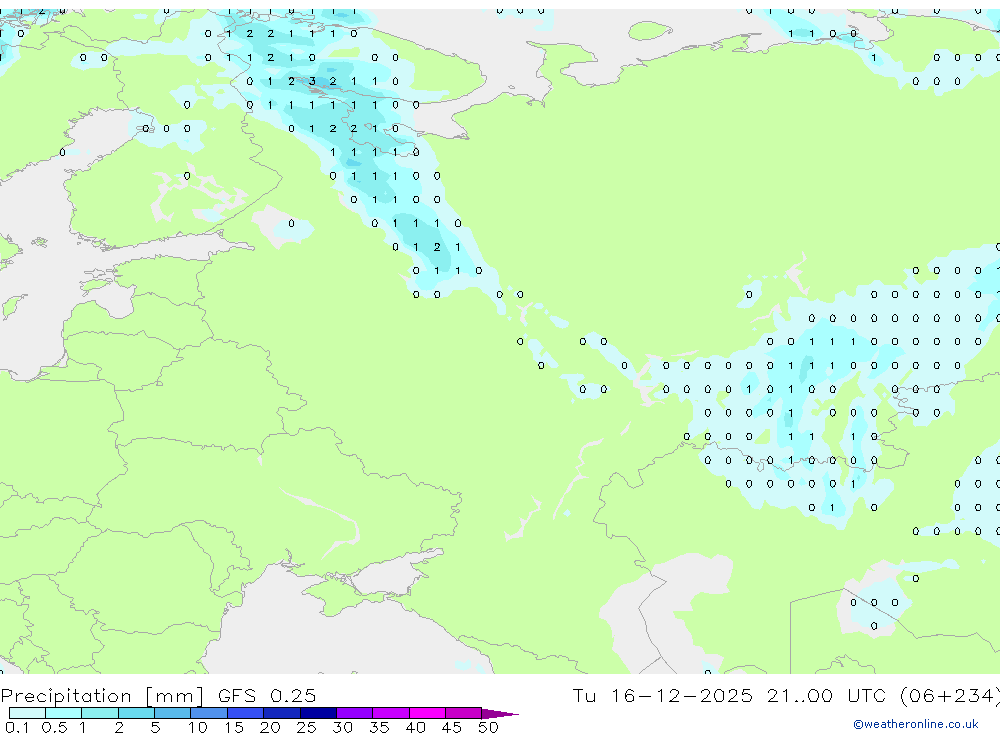Select the 40–45 mm bright magenta legend swatch
This screenshot has width=1000, height=733.
(x=427, y=713)
